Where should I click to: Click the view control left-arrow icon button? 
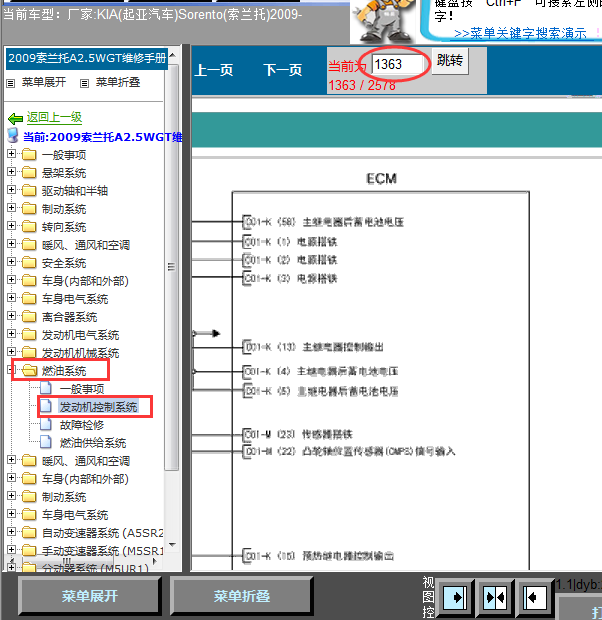(534, 597)
